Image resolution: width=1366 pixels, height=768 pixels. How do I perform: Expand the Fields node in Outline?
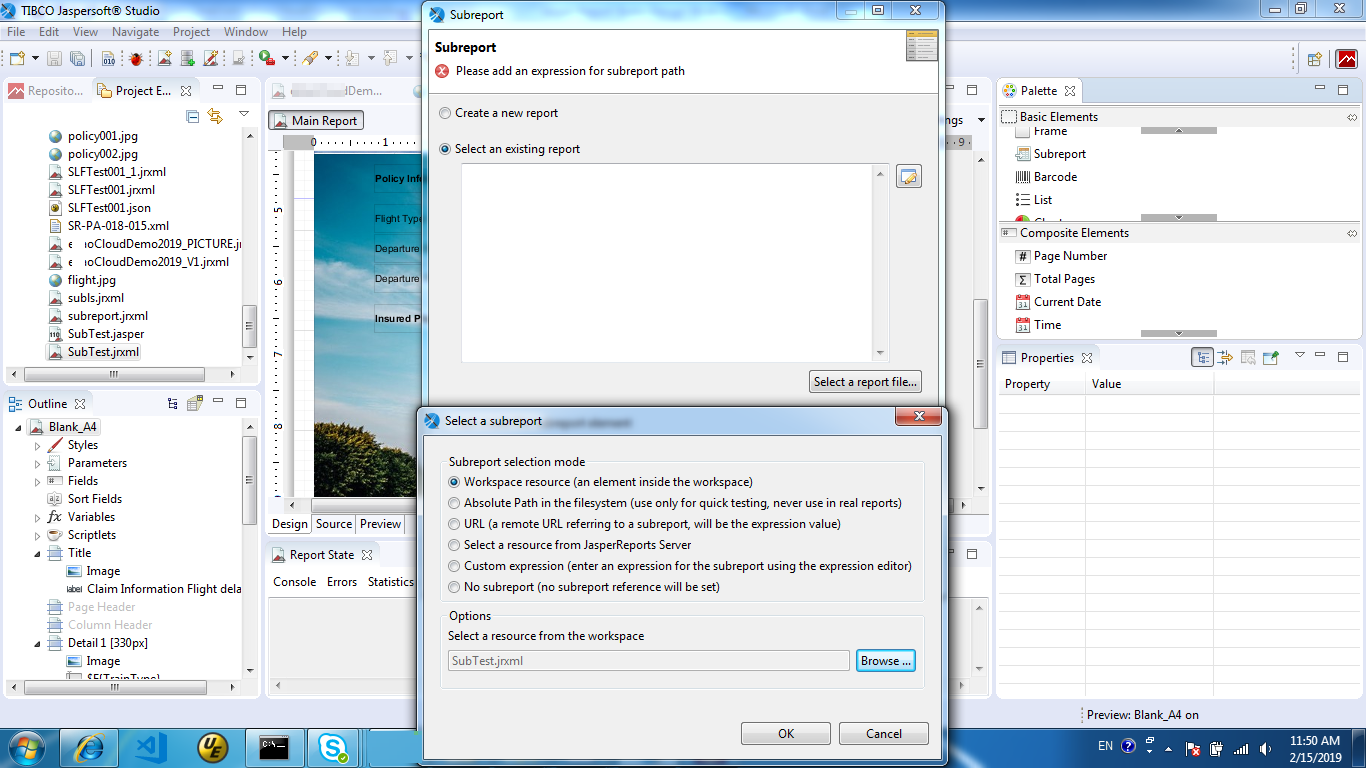(x=38, y=481)
